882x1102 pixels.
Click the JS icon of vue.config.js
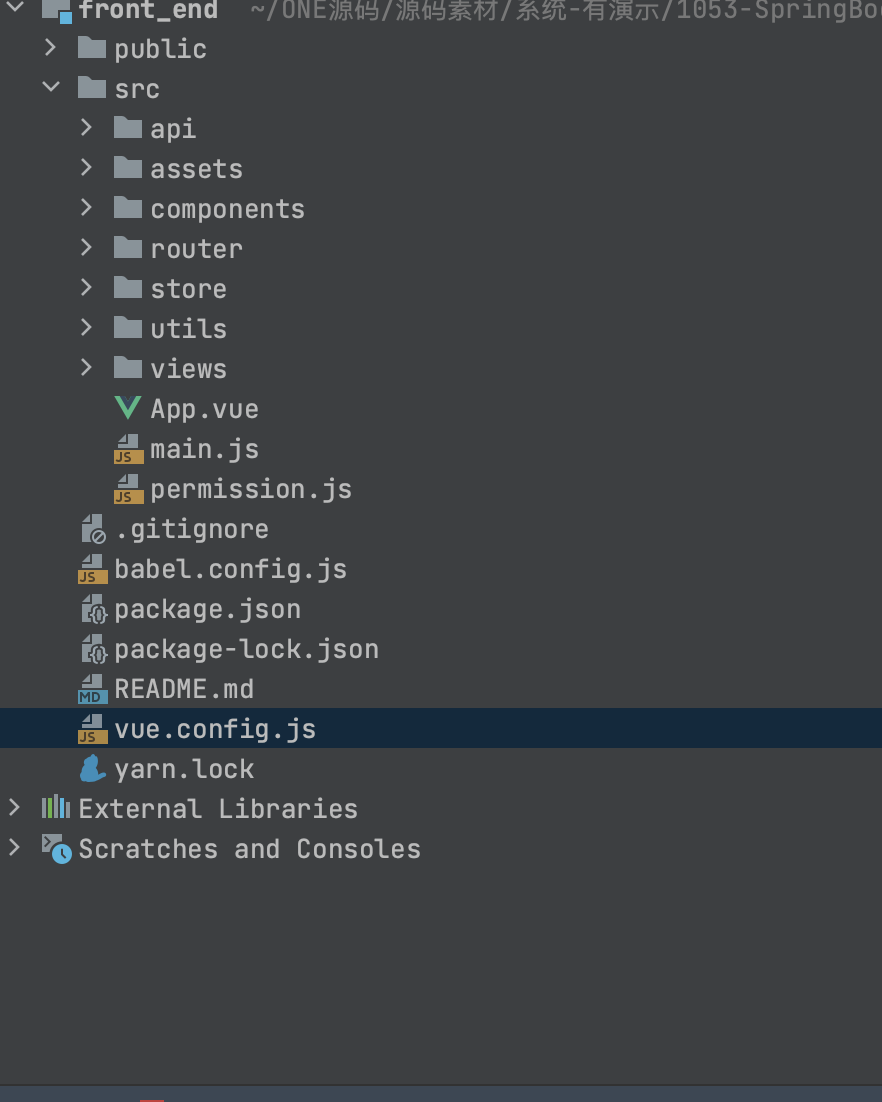[x=93, y=730]
